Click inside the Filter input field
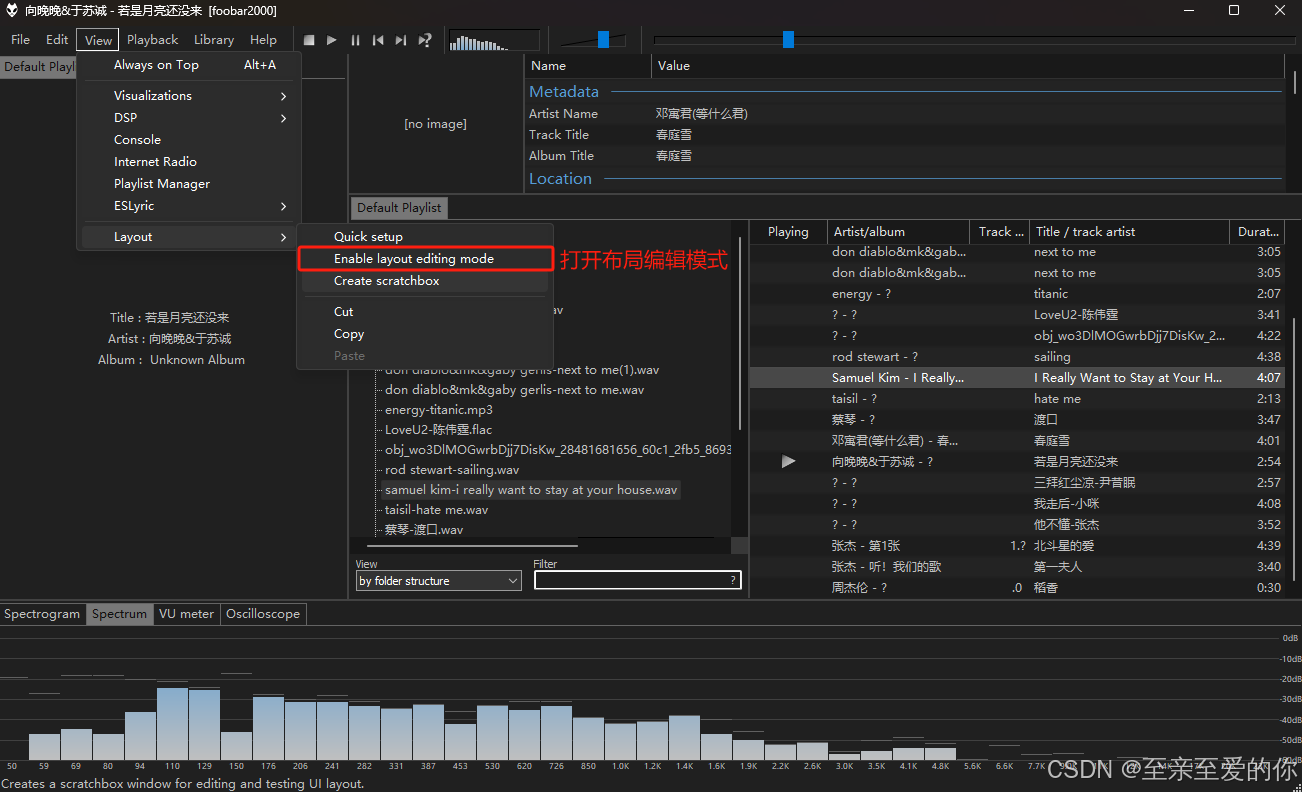This screenshot has width=1302, height=792. [x=637, y=579]
